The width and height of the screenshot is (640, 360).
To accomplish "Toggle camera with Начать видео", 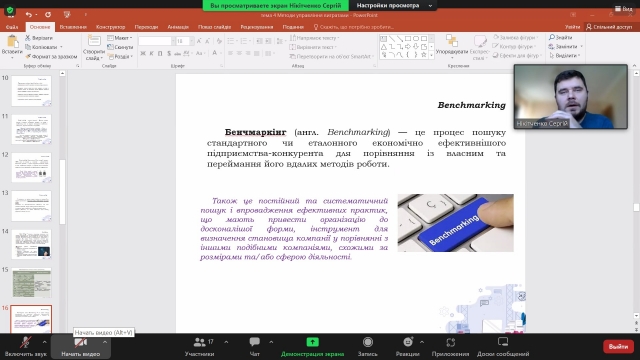I will [x=80, y=347].
